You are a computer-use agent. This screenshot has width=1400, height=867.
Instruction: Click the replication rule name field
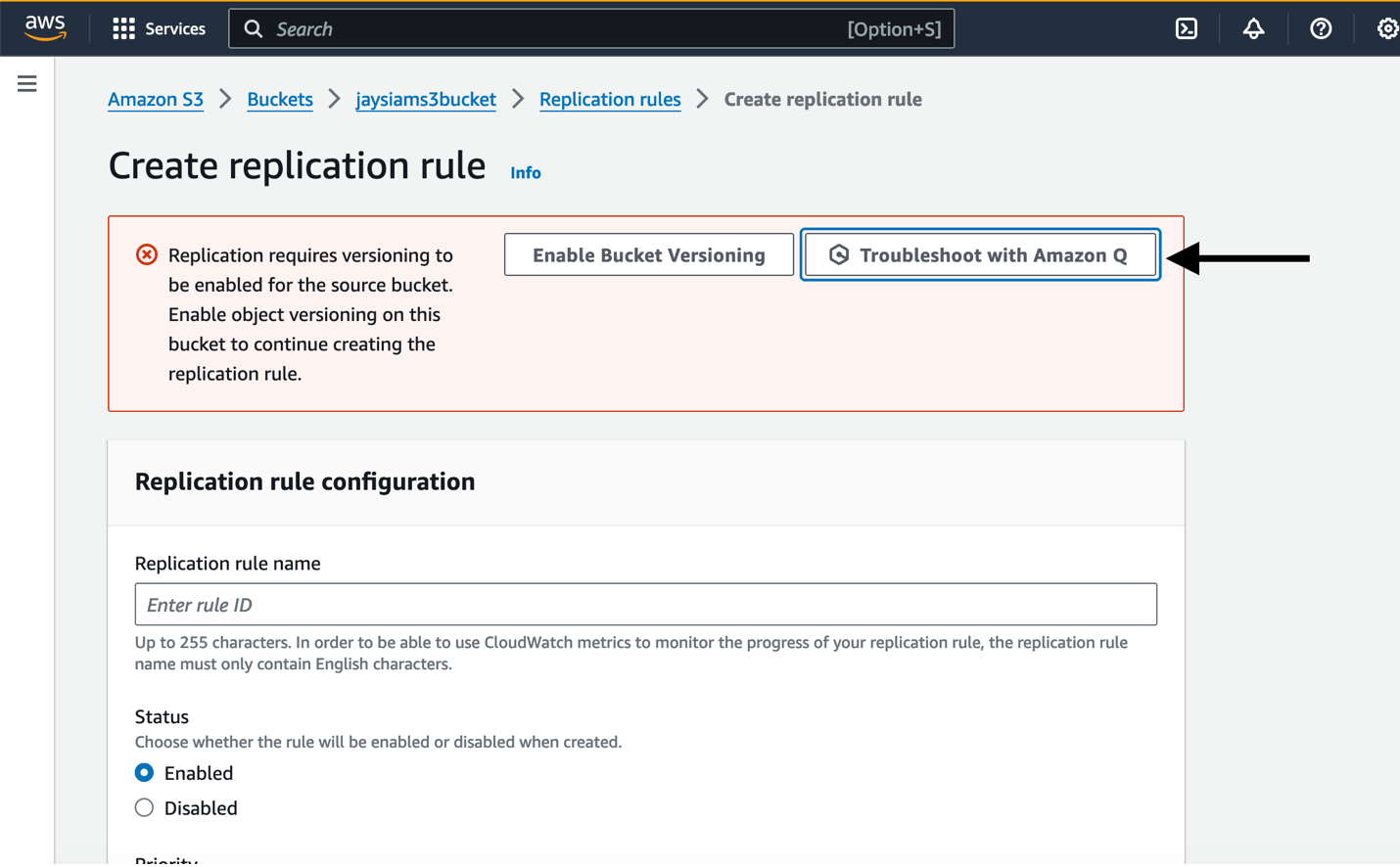pos(645,604)
